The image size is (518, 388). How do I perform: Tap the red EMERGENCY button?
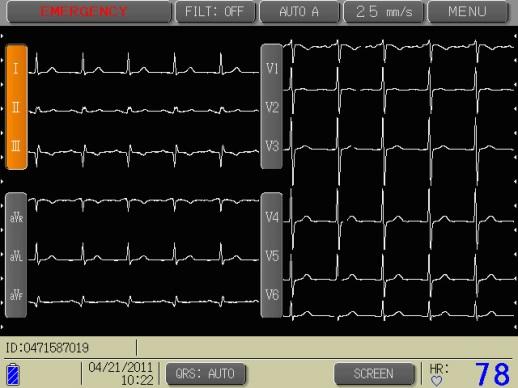tap(89, 12)
